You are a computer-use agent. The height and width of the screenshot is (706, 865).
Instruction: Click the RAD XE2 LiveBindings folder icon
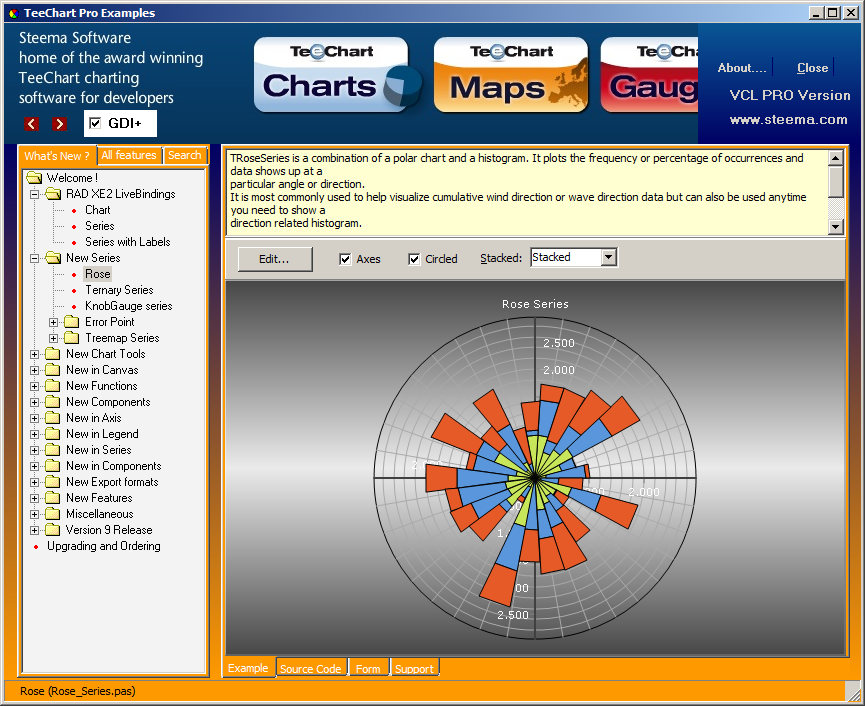tap(53, 194)
